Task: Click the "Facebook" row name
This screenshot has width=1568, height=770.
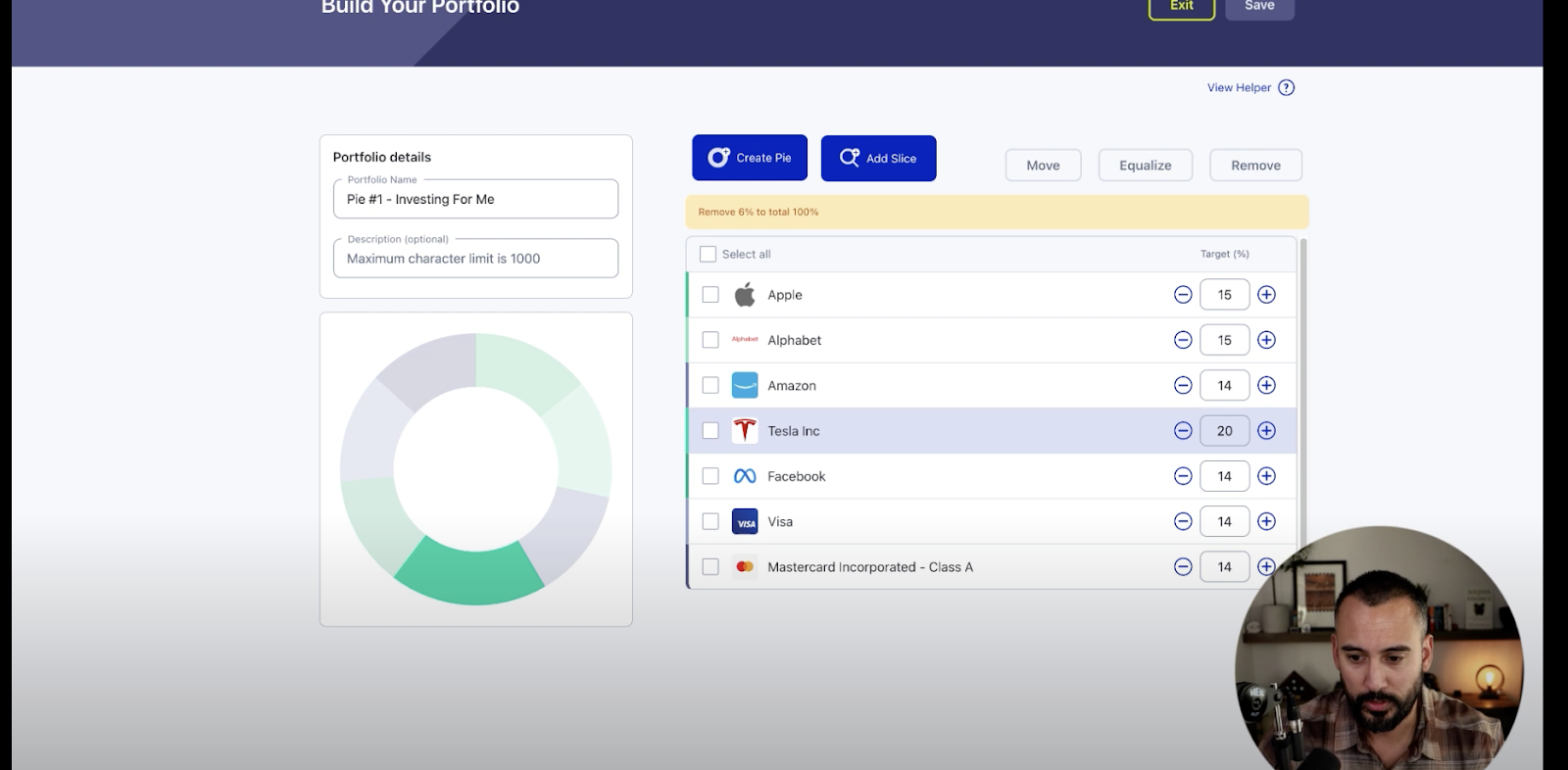Action: coord(797,476)
